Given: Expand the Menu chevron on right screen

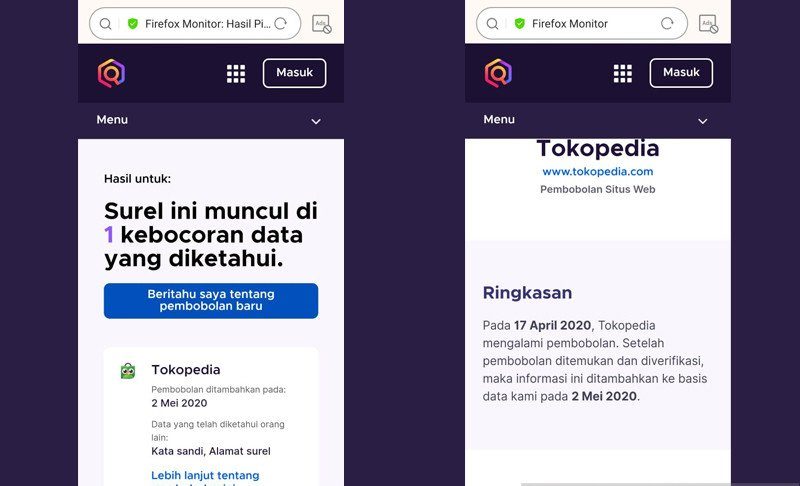Looking at the screenshot, I should click(x=703, y=121).
